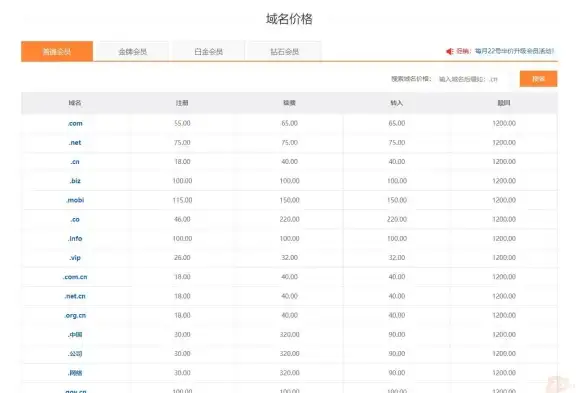Open the .中国 domain link
Viewport: 588px width, 393px height.
tap(75, 334)
